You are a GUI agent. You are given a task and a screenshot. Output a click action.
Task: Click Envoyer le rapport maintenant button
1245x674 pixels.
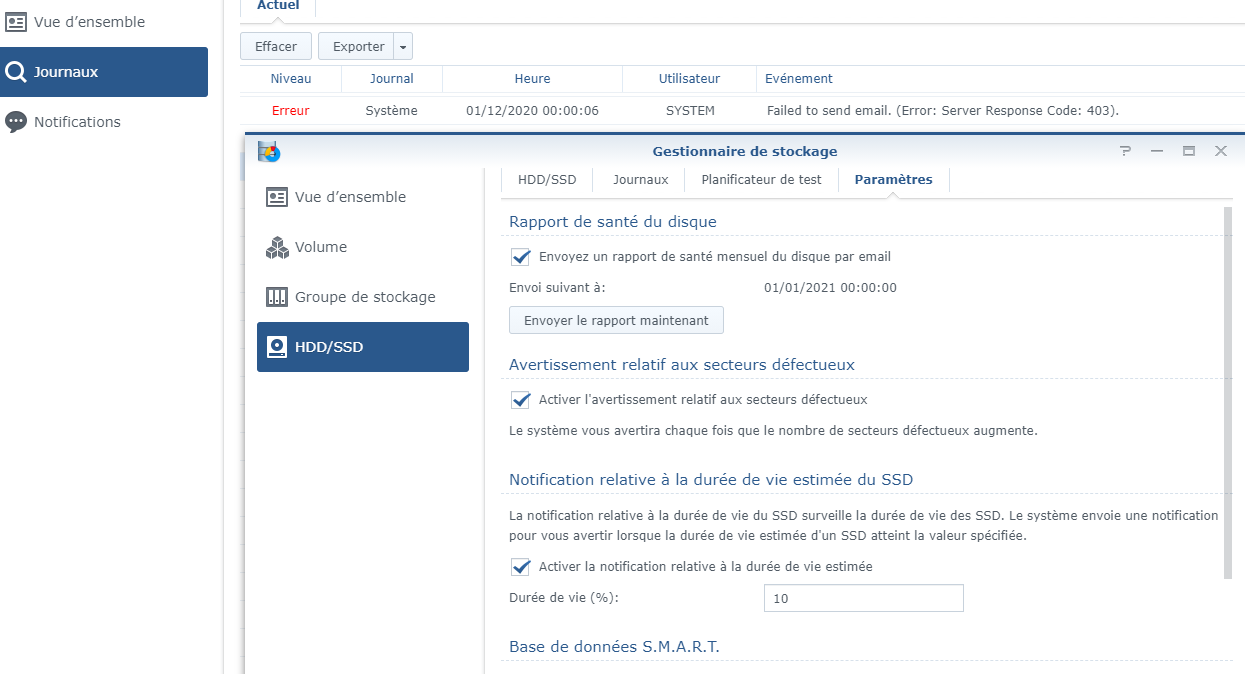pos(616,321)
